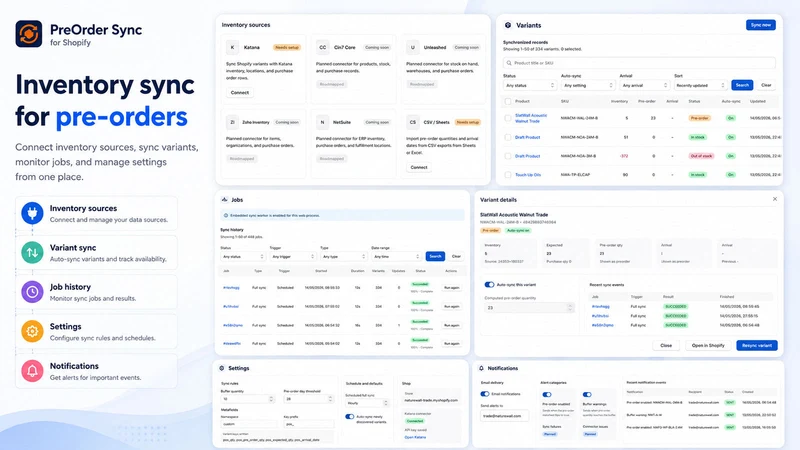This screenshot has height=450, width=800.
Task: Open the Arrival 'Any arrival' dropdown
Action: pos(644,85)
